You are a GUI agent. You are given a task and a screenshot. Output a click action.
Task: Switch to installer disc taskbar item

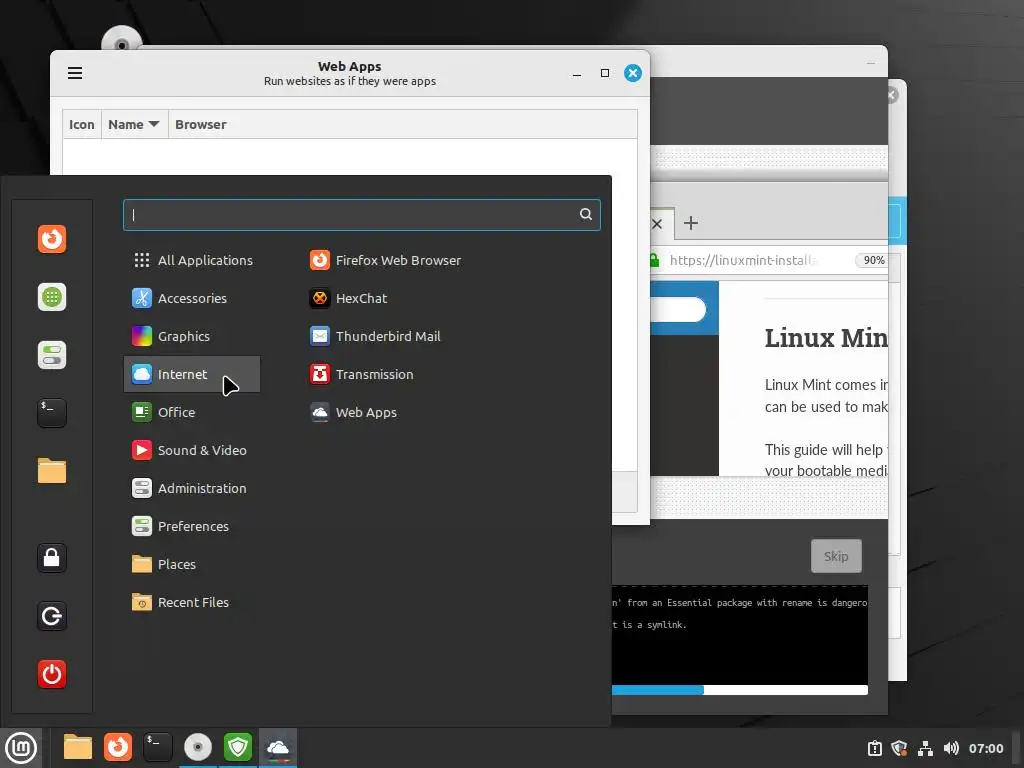click(x=198, y=747)
